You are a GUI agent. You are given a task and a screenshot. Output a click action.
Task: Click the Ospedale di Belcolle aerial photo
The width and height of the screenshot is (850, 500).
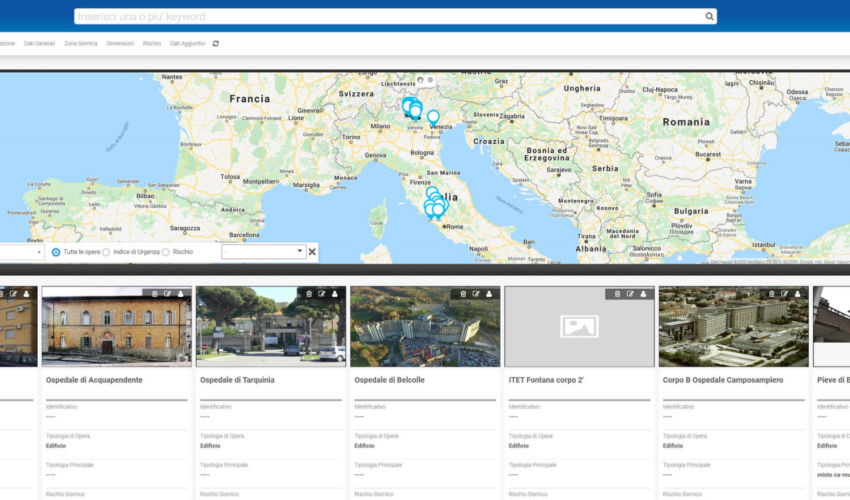click(425, 326)
